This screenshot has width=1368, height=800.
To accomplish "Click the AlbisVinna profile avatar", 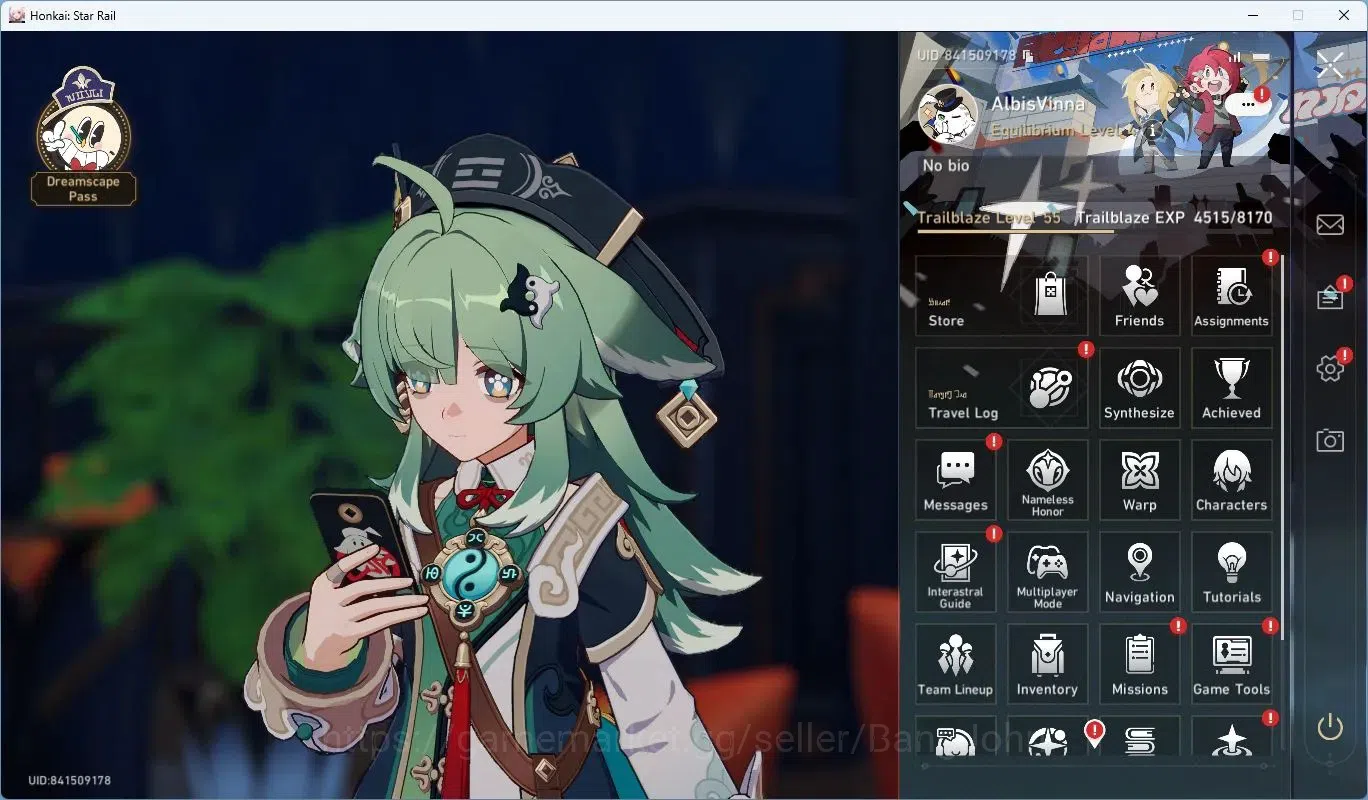I will coord(948,116).
